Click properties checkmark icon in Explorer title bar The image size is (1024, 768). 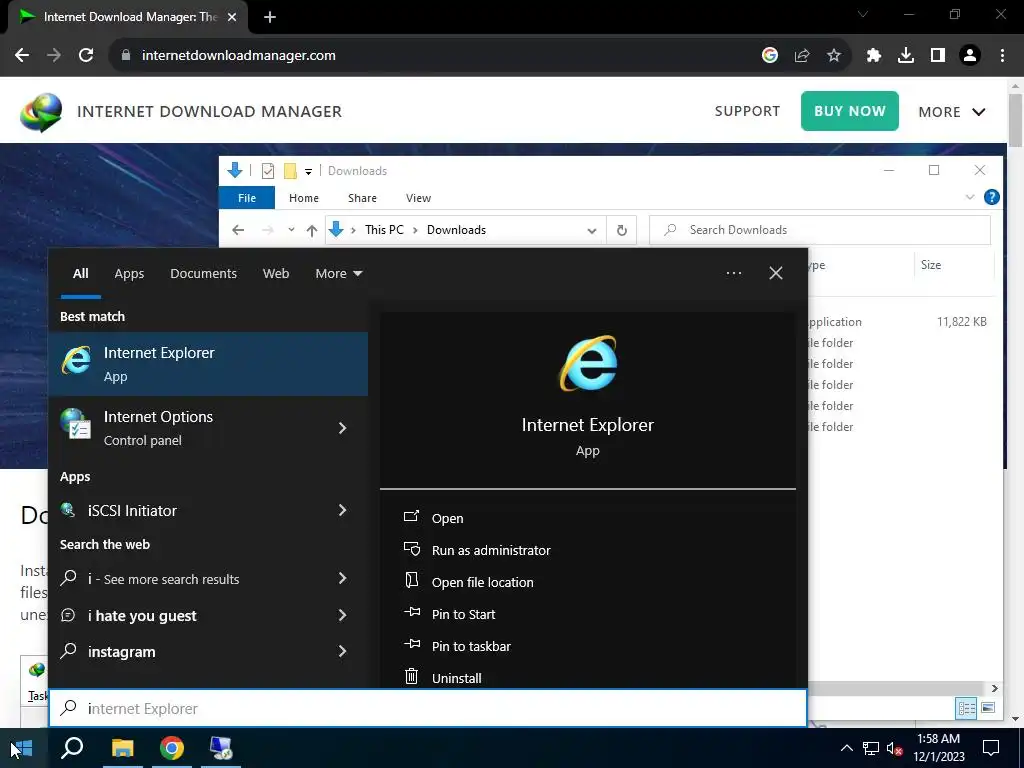click(x=268, y=171)
